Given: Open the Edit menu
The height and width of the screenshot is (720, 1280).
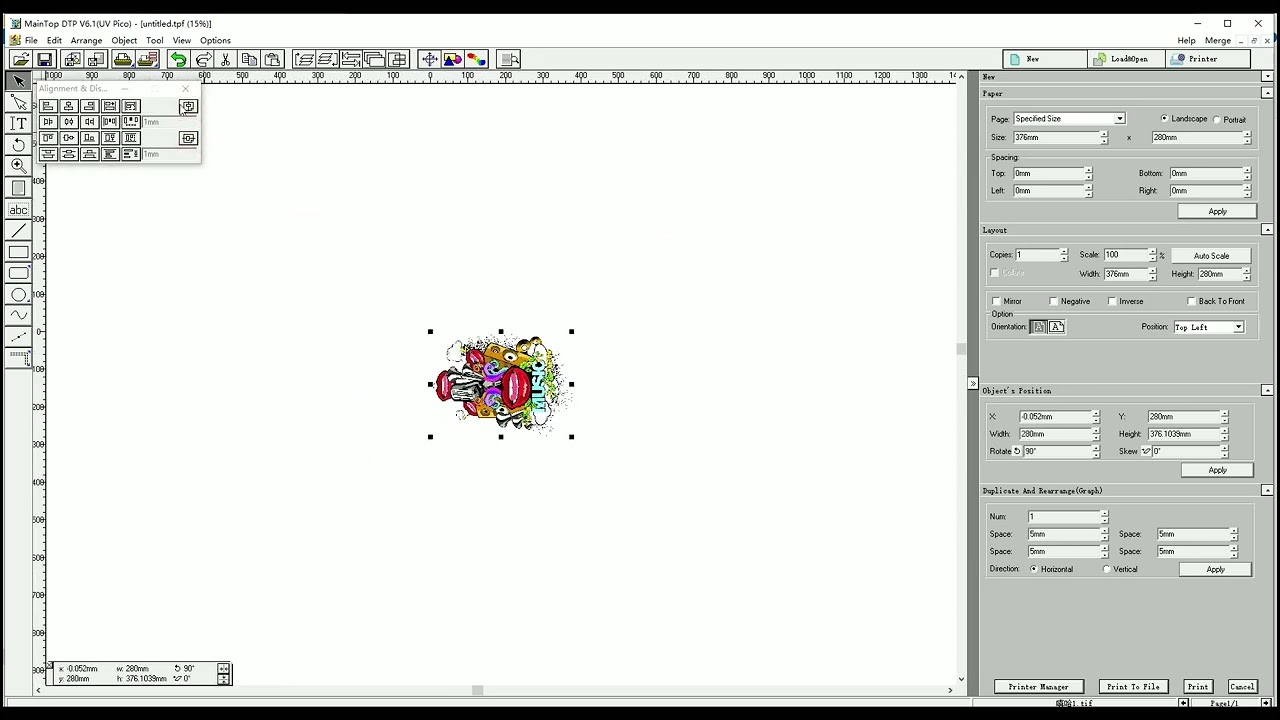Looking at the screenshot, I should coord(54,41).
